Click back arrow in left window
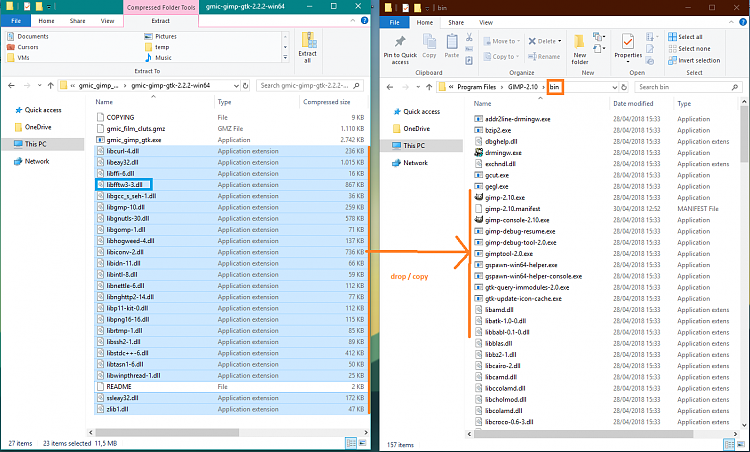Viewport: 750px width, 452px height. 11,86
